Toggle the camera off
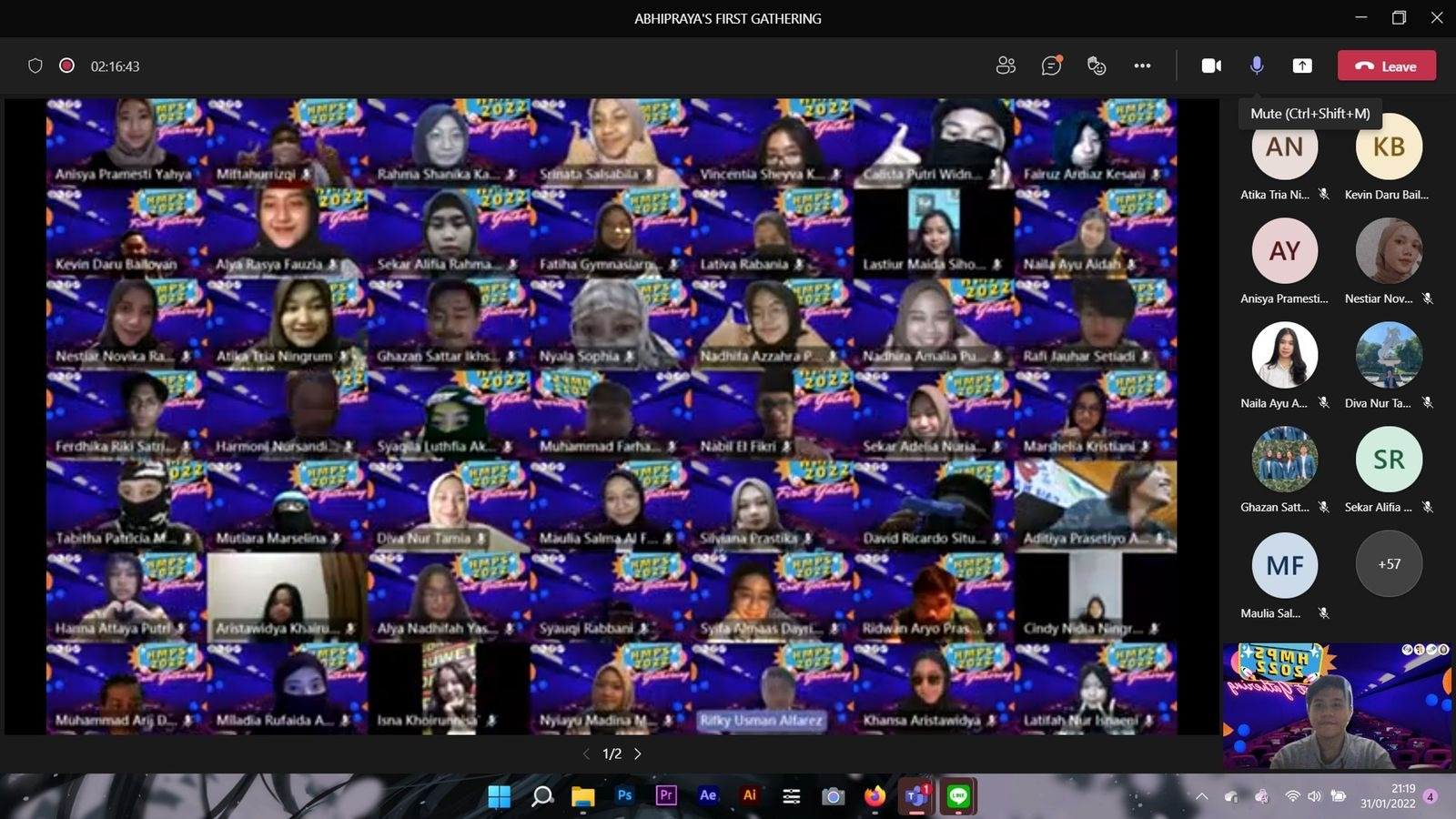 coord(1211,66)
